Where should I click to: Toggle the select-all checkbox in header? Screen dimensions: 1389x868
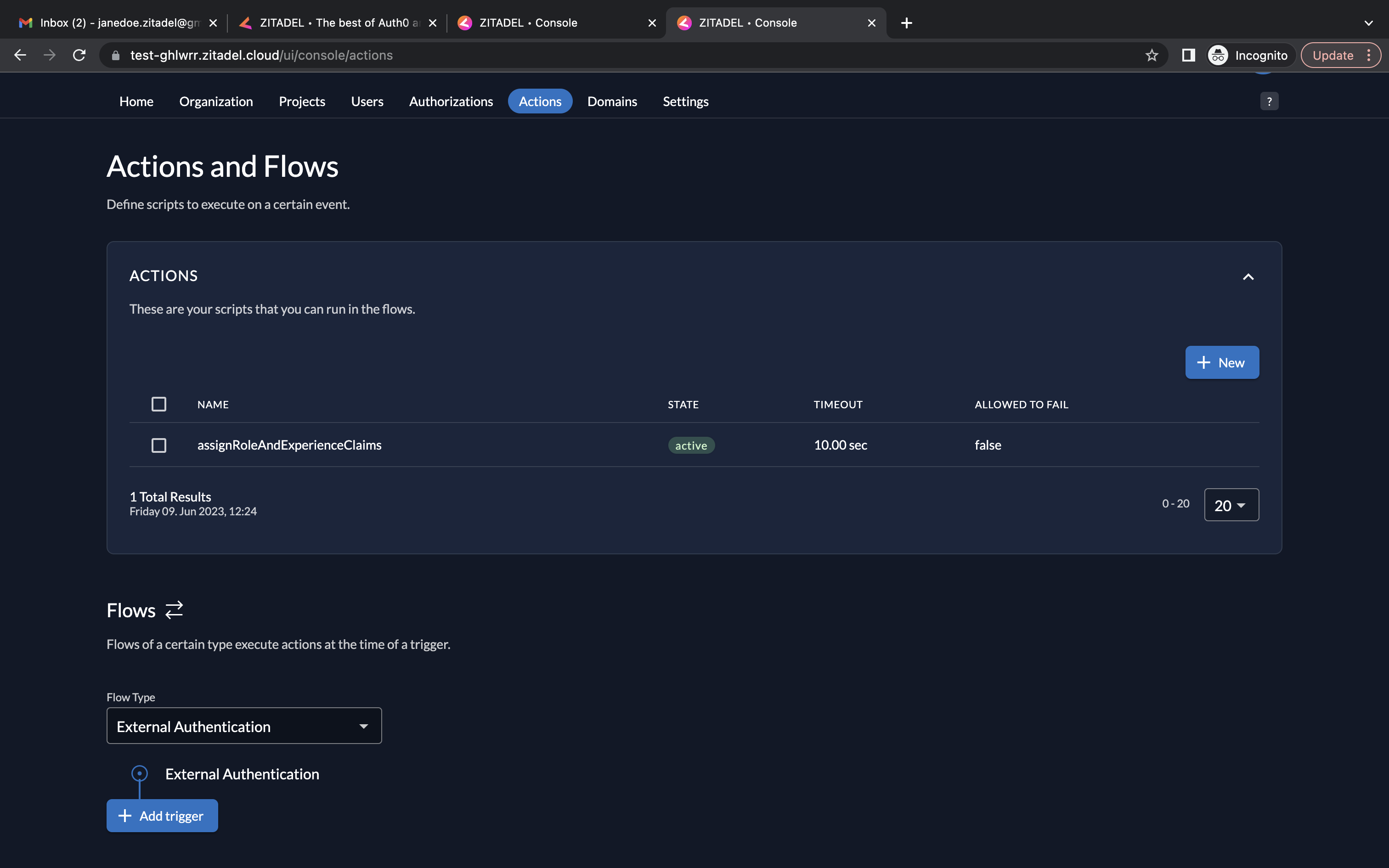coord(159,404)
